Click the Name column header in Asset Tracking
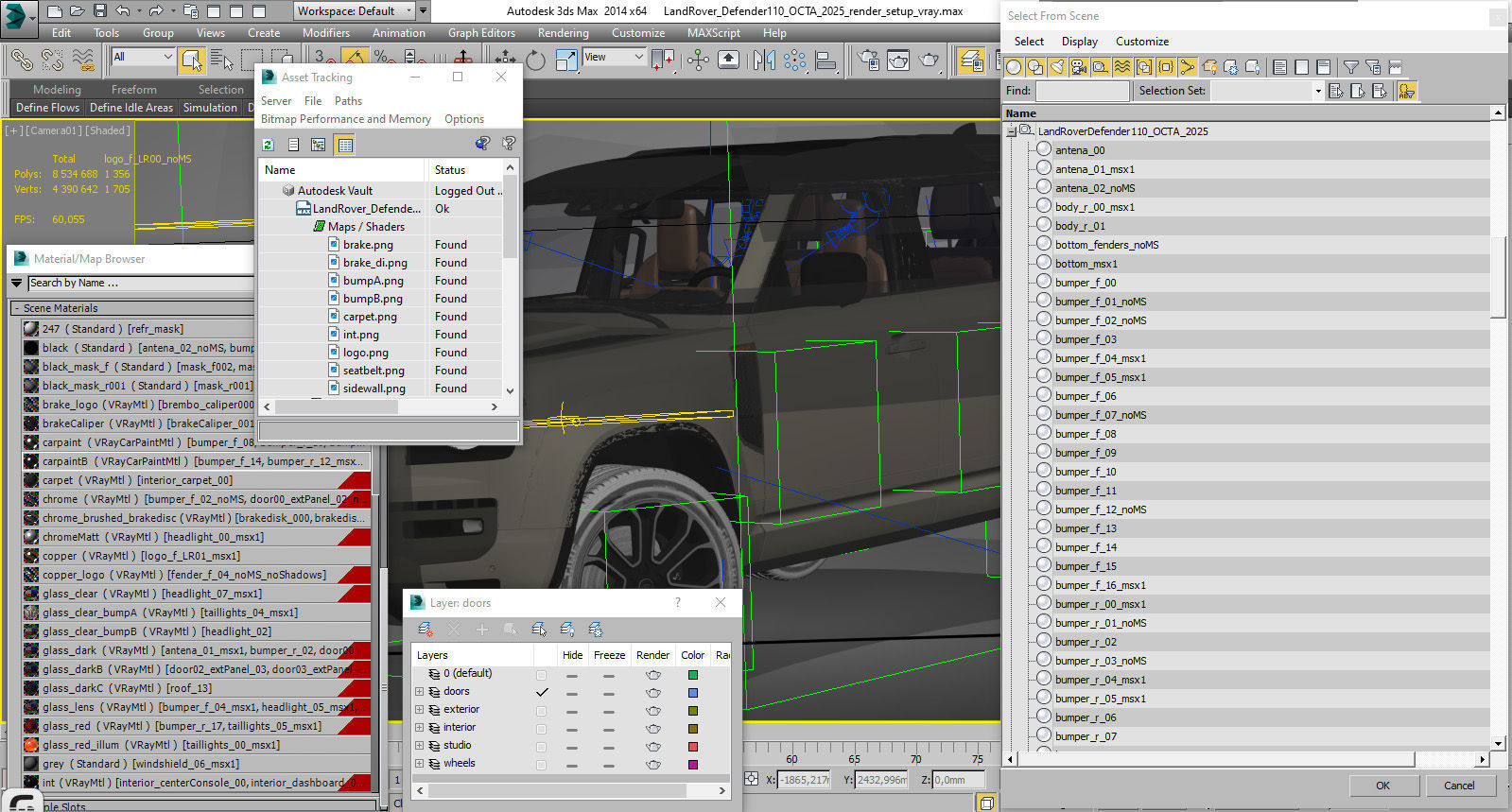The height and width of the screenshot is (812, 1512). coord(342,170)
